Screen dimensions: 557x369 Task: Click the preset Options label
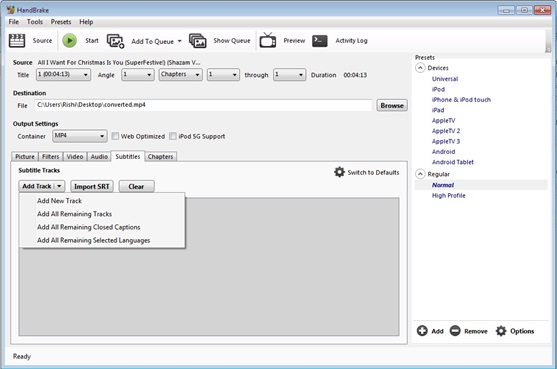[x=522, y=331]
